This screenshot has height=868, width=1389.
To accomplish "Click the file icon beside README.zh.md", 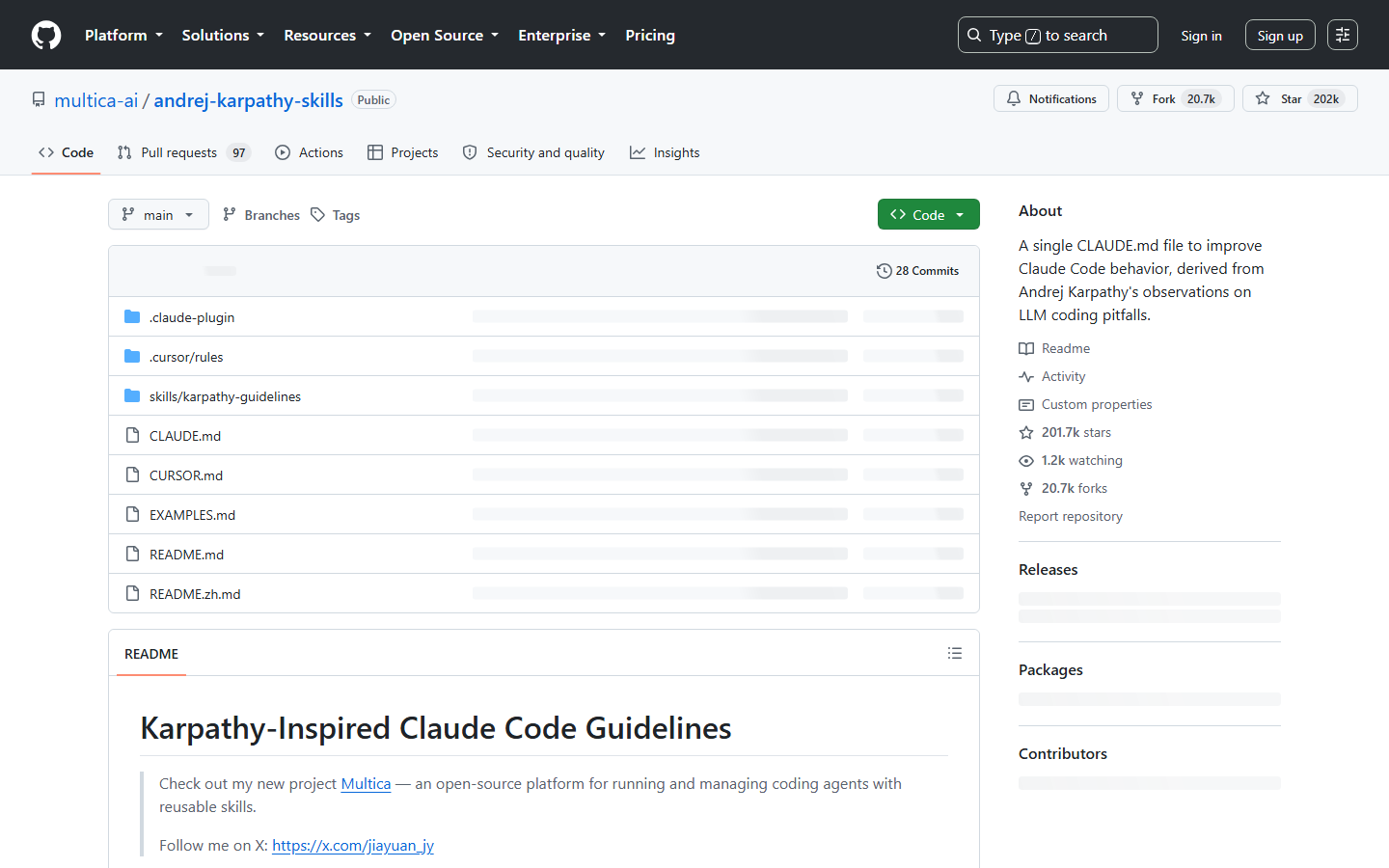I will point(132,593).
